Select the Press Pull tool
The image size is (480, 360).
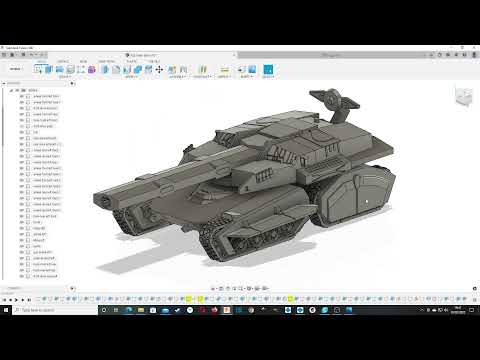pos(105,69)
